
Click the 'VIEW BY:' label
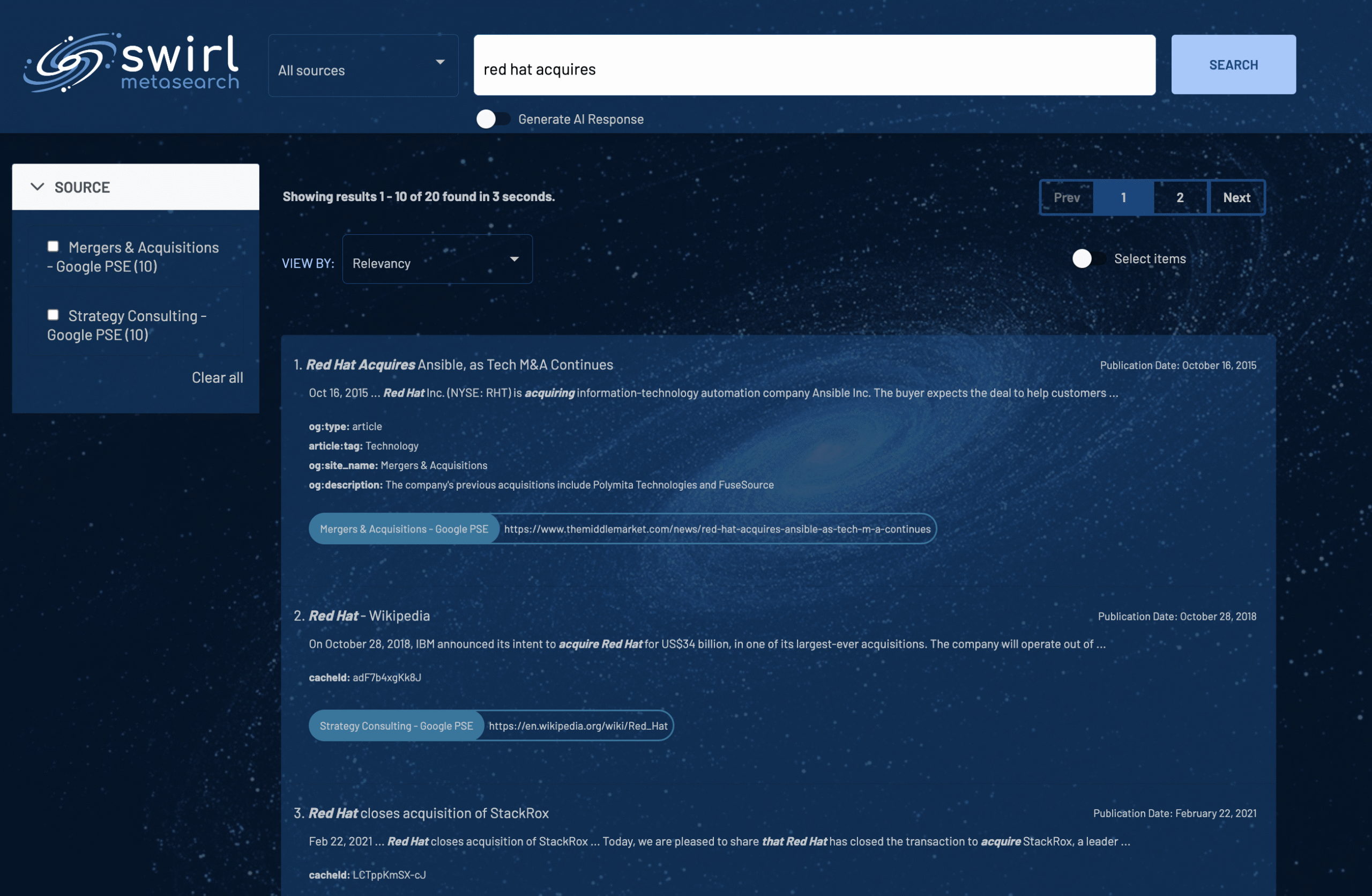[x=308, y=263]
